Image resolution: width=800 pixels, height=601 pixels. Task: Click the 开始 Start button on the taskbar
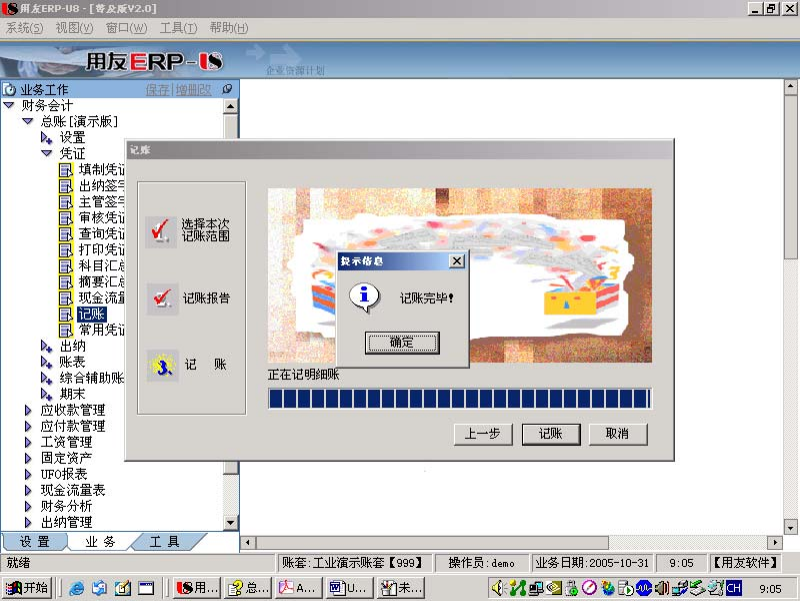(27, 588)
